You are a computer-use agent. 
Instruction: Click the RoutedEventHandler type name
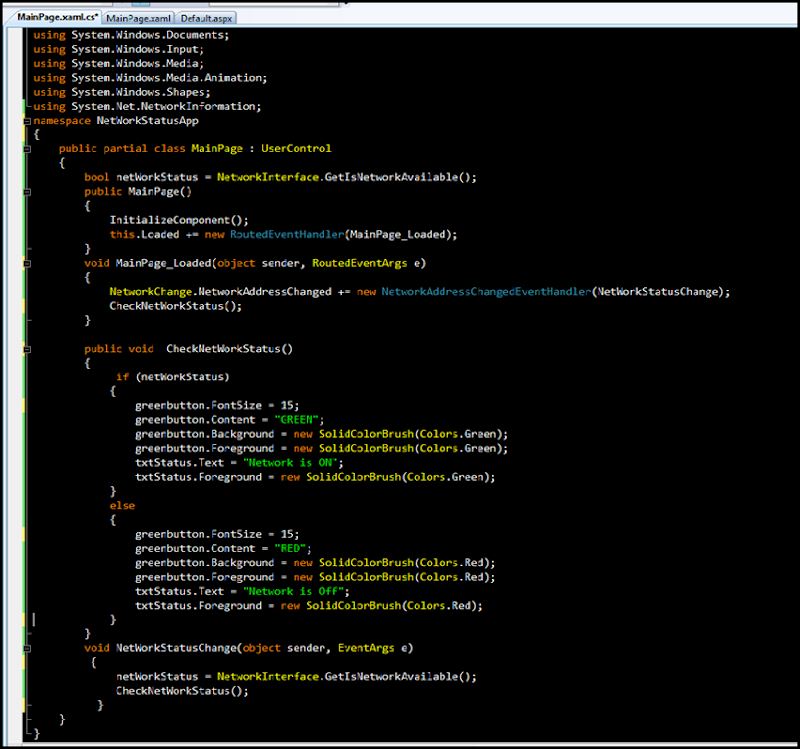[x=287, y=234]
